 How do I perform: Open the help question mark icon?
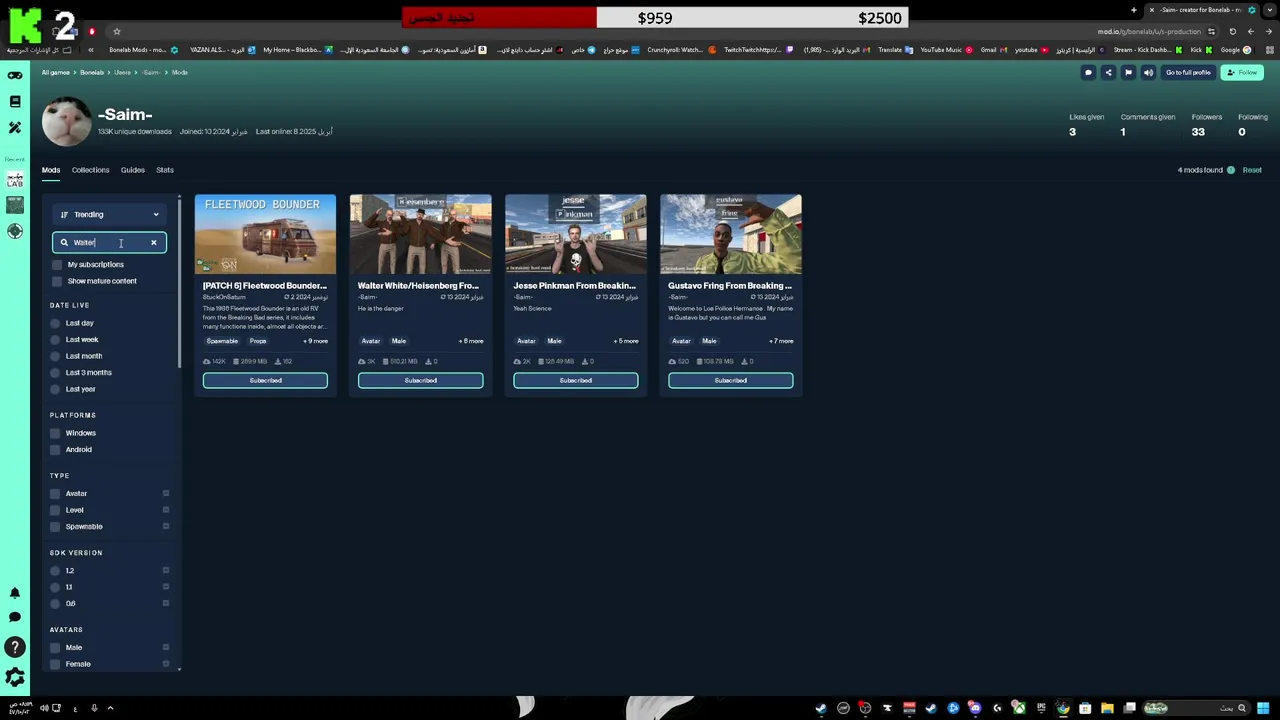[x=15, y=647]
